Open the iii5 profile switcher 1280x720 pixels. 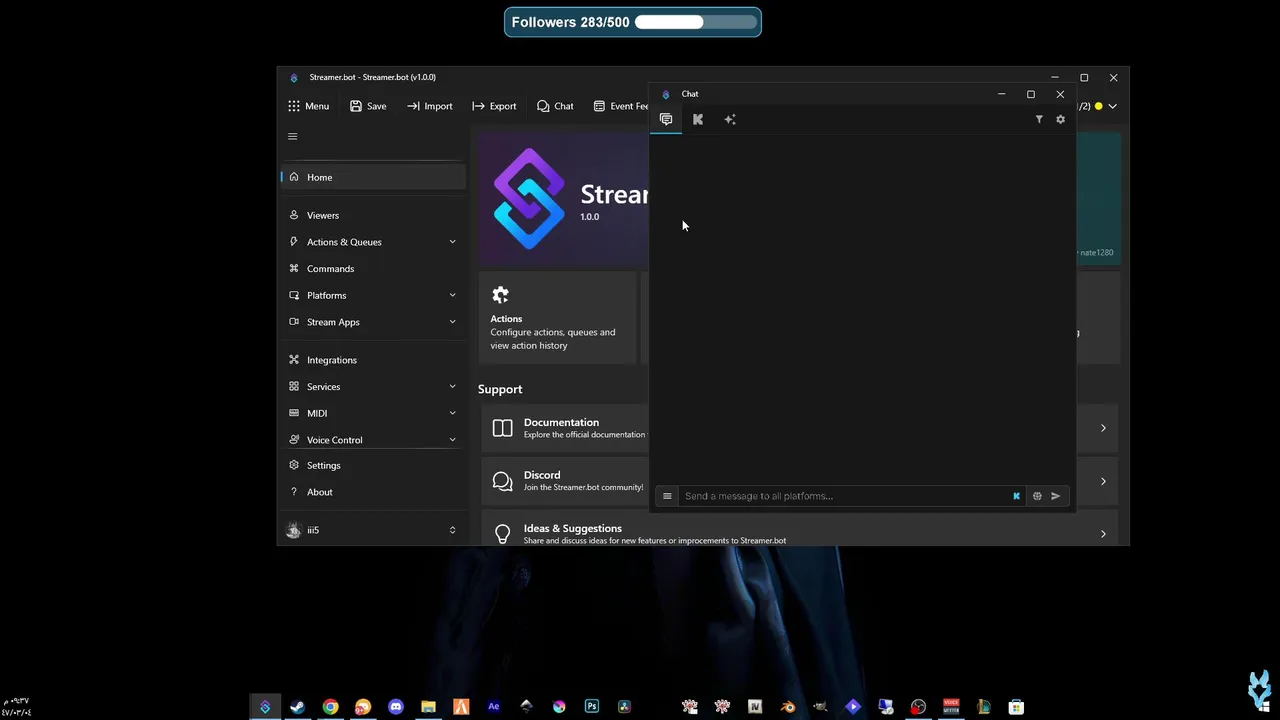(373, 530)
